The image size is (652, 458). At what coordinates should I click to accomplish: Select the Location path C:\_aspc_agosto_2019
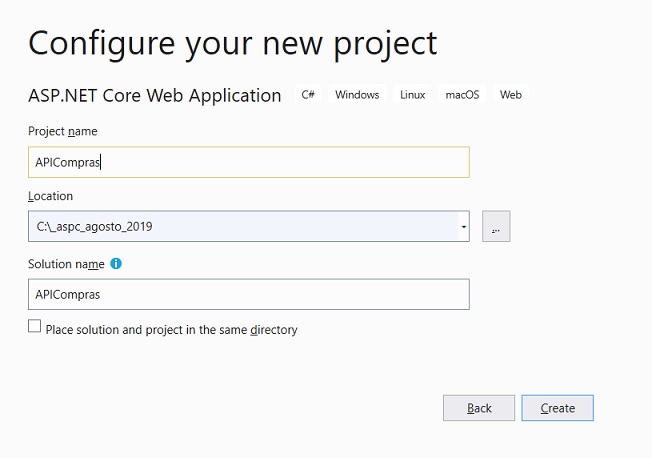(94, 226)
